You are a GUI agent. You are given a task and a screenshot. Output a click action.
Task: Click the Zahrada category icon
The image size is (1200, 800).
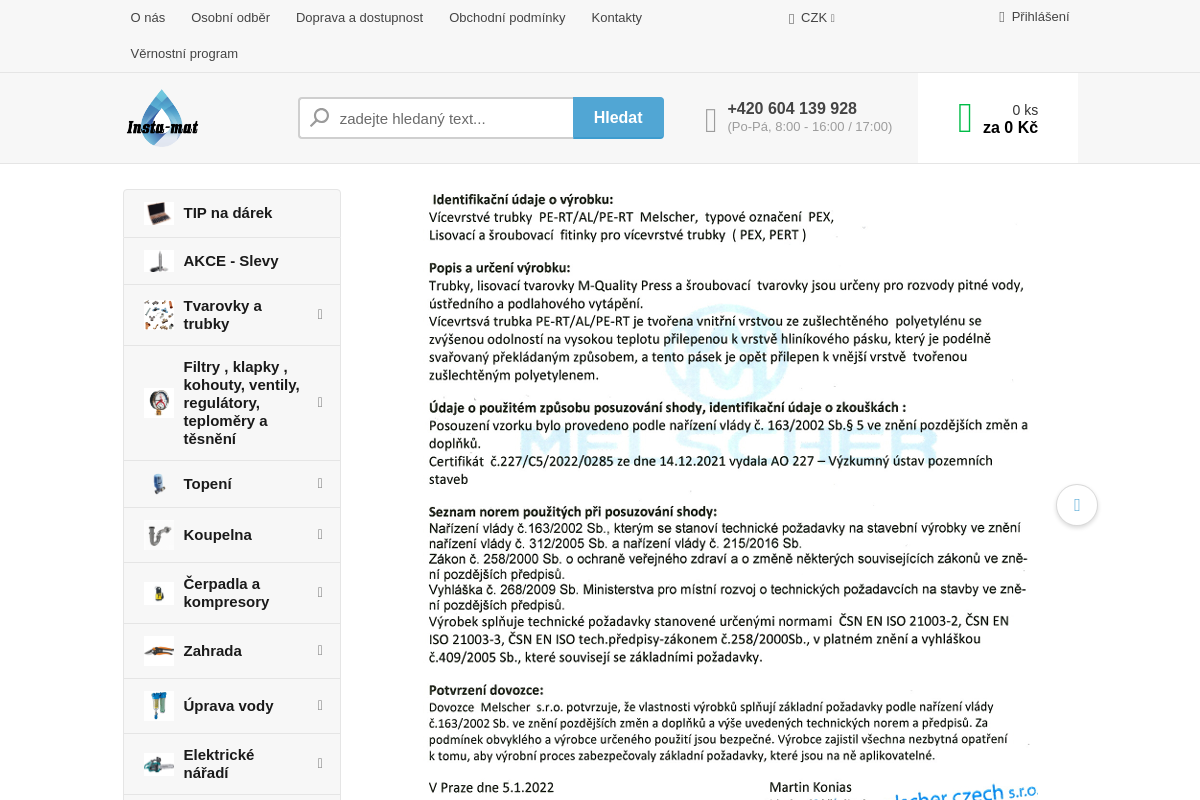point(158,651)
